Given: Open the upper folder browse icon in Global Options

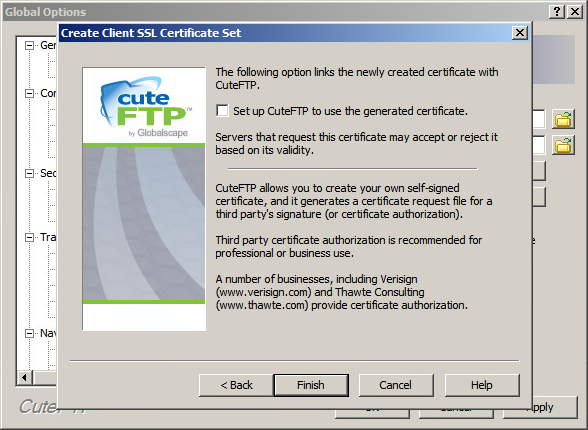Looking at the screenshot, I should tap(563, 120).
